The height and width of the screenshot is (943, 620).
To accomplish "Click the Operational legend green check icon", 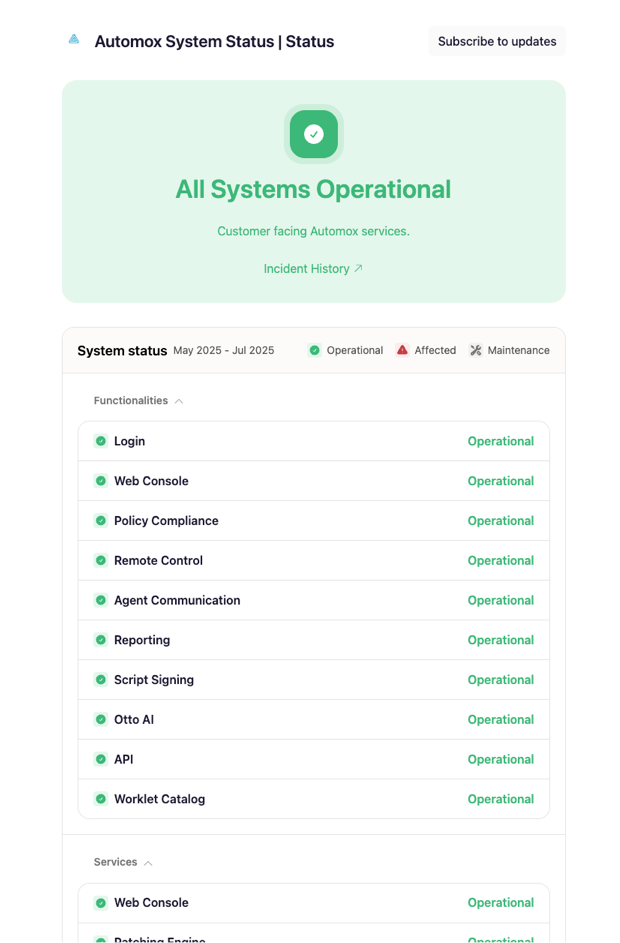I will coord(314,350).
